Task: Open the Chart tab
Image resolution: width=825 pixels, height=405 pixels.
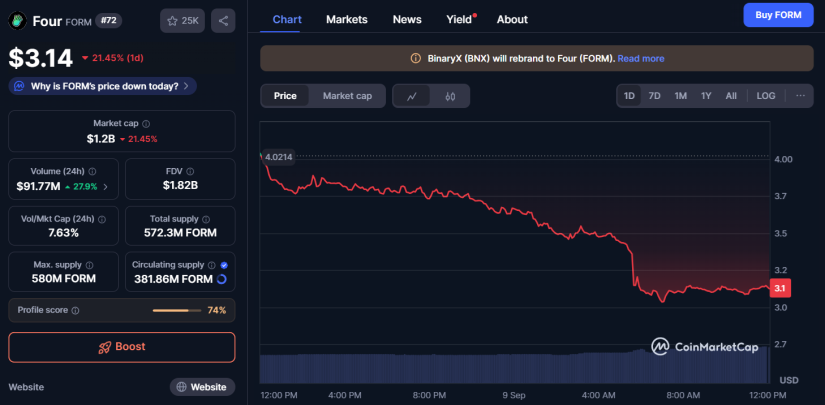Action: 287,19
